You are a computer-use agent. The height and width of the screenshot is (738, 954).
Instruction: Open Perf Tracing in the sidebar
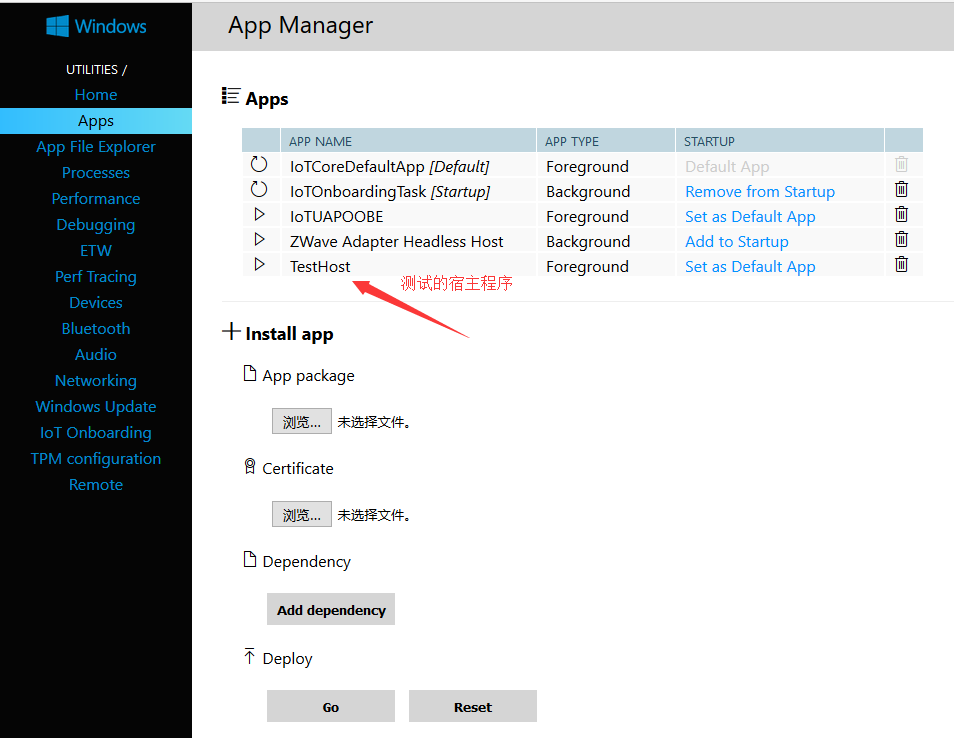tap(96, 277)
